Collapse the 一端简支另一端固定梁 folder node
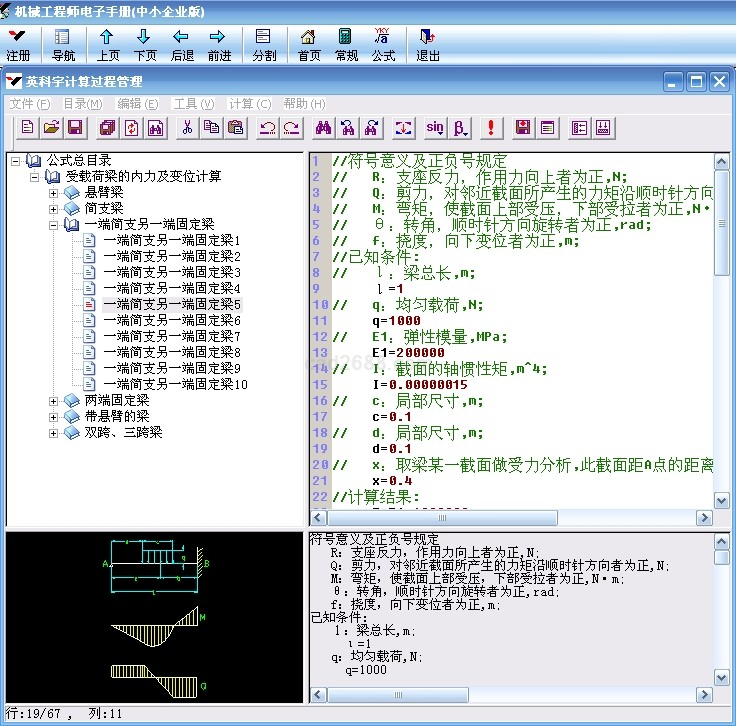736x726 pixels. [54, 225]
